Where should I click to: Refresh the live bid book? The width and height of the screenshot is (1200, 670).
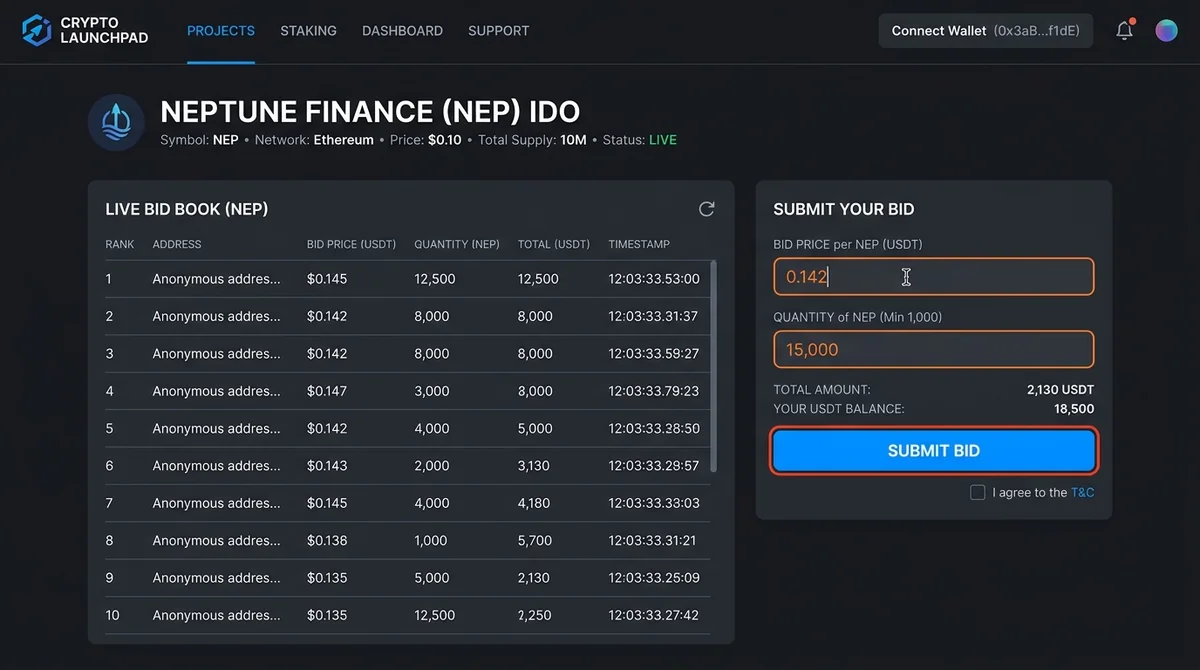pos(707,208)
